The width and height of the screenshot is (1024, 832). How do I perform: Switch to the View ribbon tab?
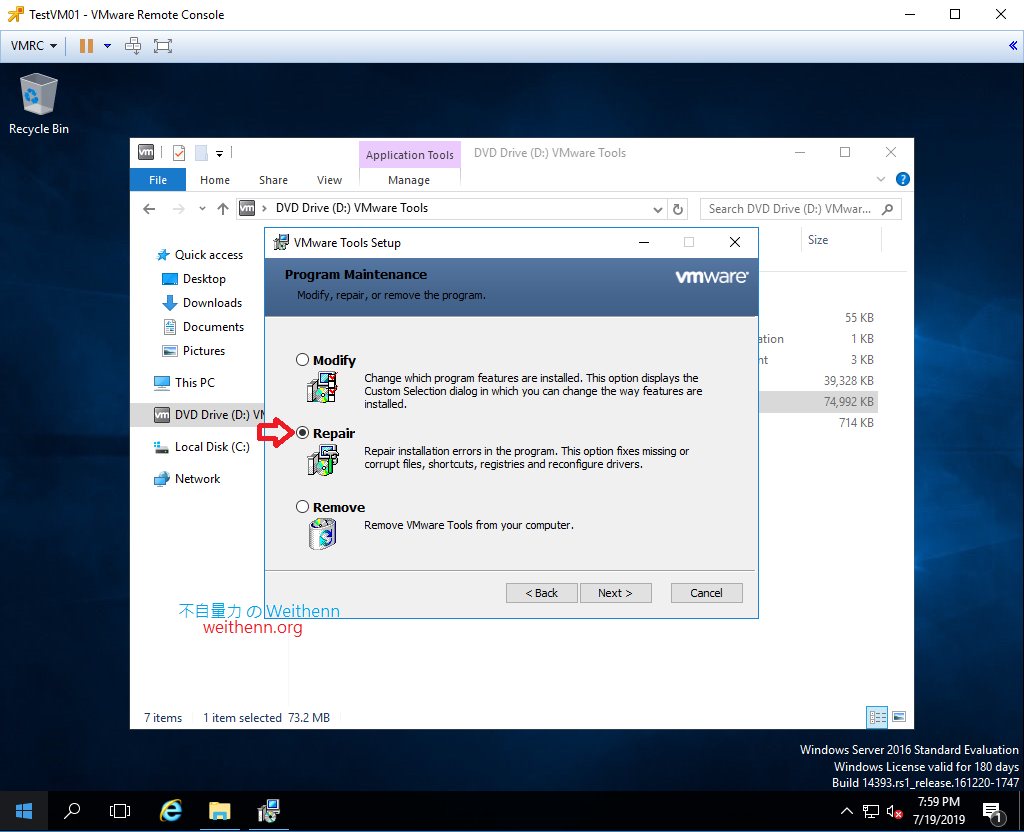(329, 179)
